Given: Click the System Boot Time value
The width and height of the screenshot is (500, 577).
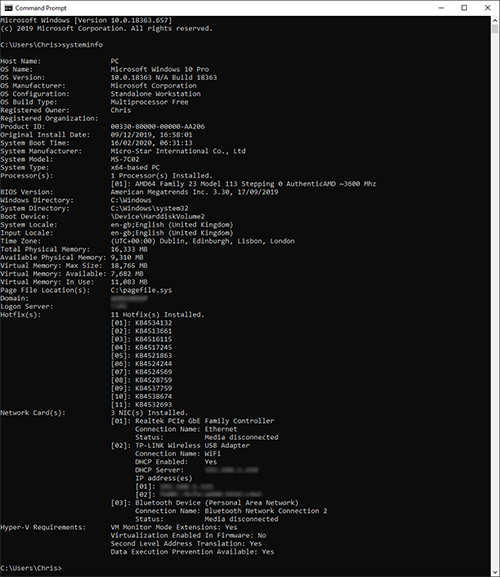Looking at the screenshot, I should click(x=151, y=143).
